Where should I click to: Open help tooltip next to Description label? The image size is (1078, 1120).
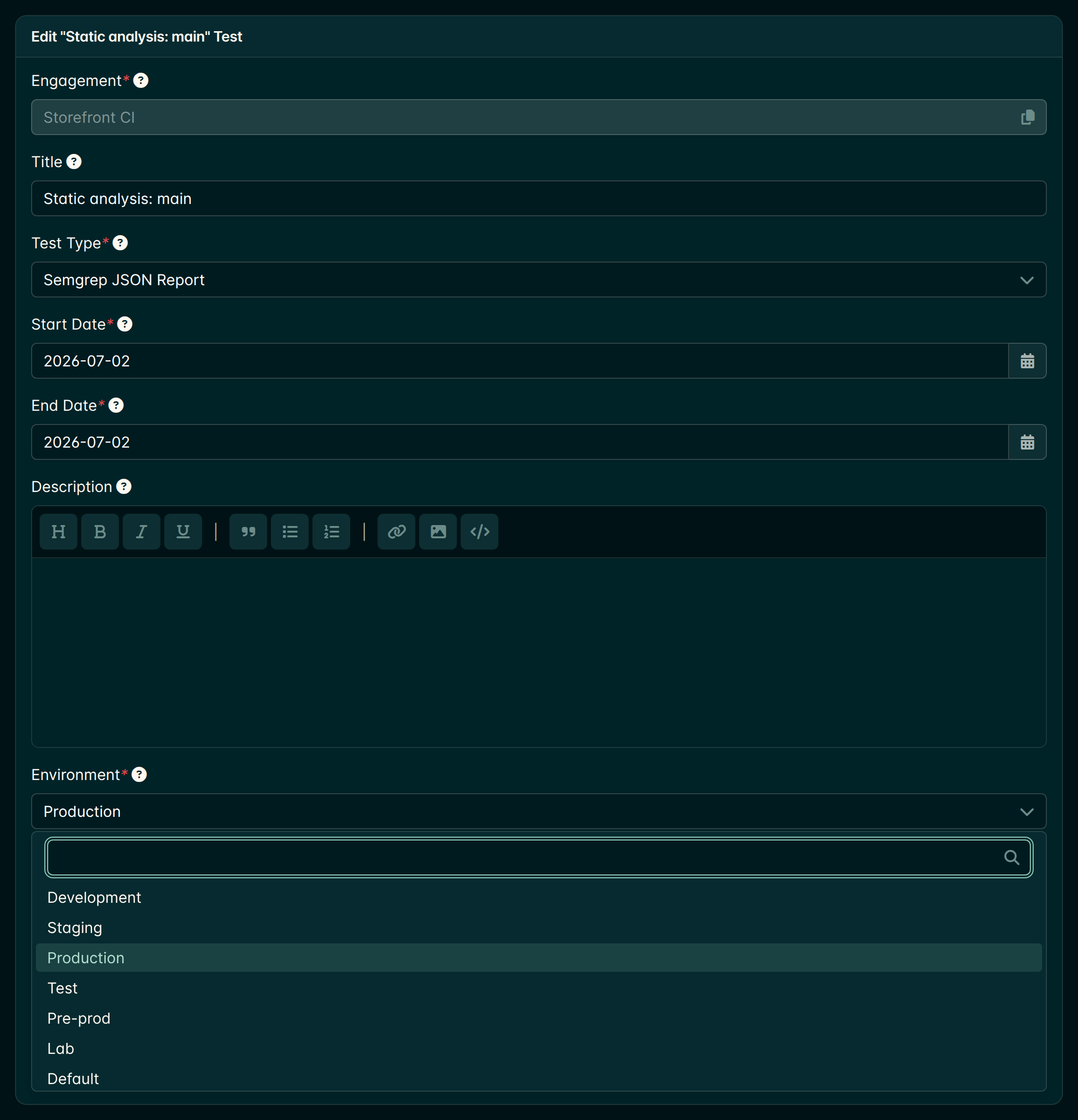(x=123, y=486)
